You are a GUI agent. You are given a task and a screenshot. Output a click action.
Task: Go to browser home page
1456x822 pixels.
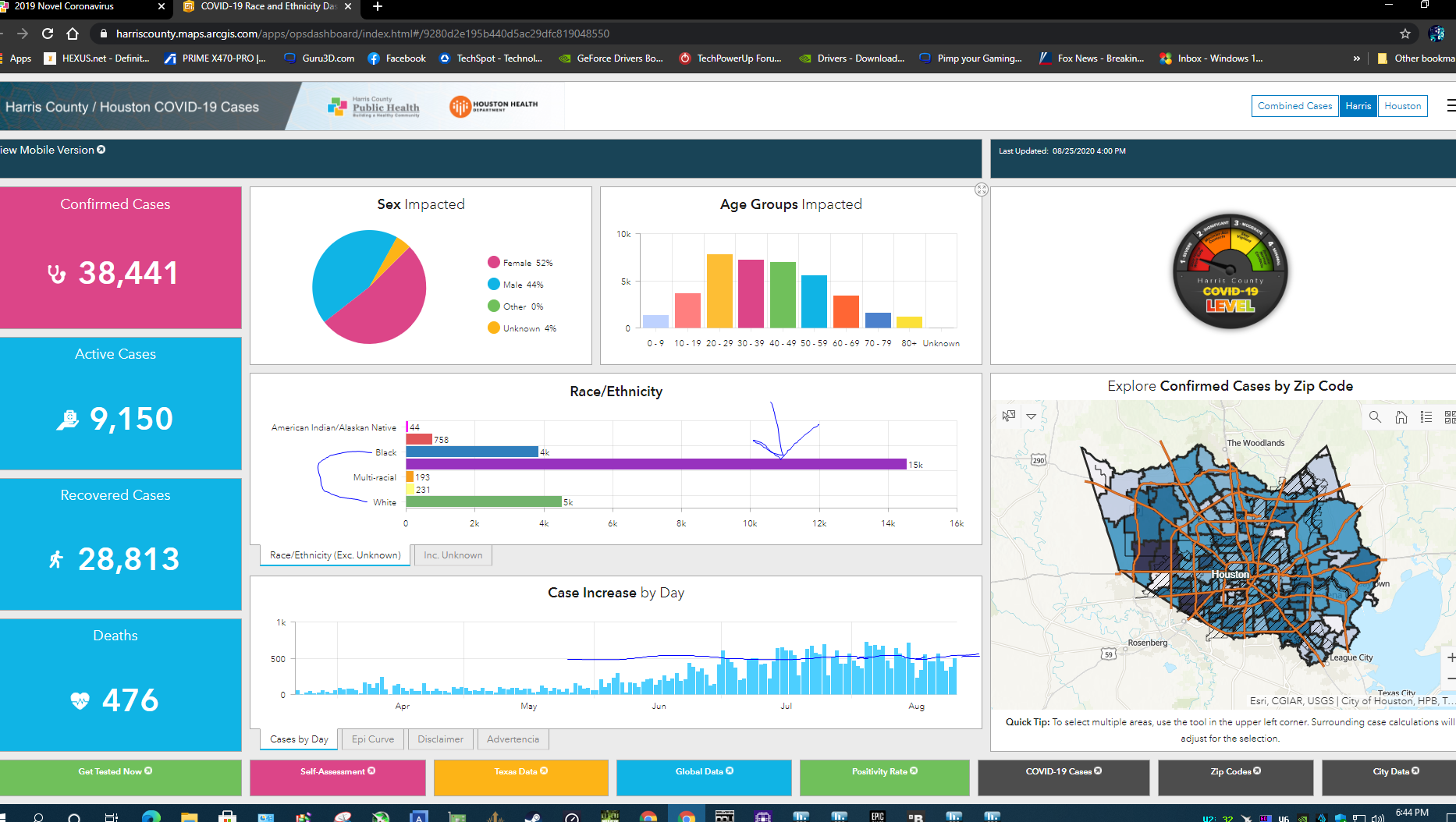pyautogui.click(x=73, y=34)
